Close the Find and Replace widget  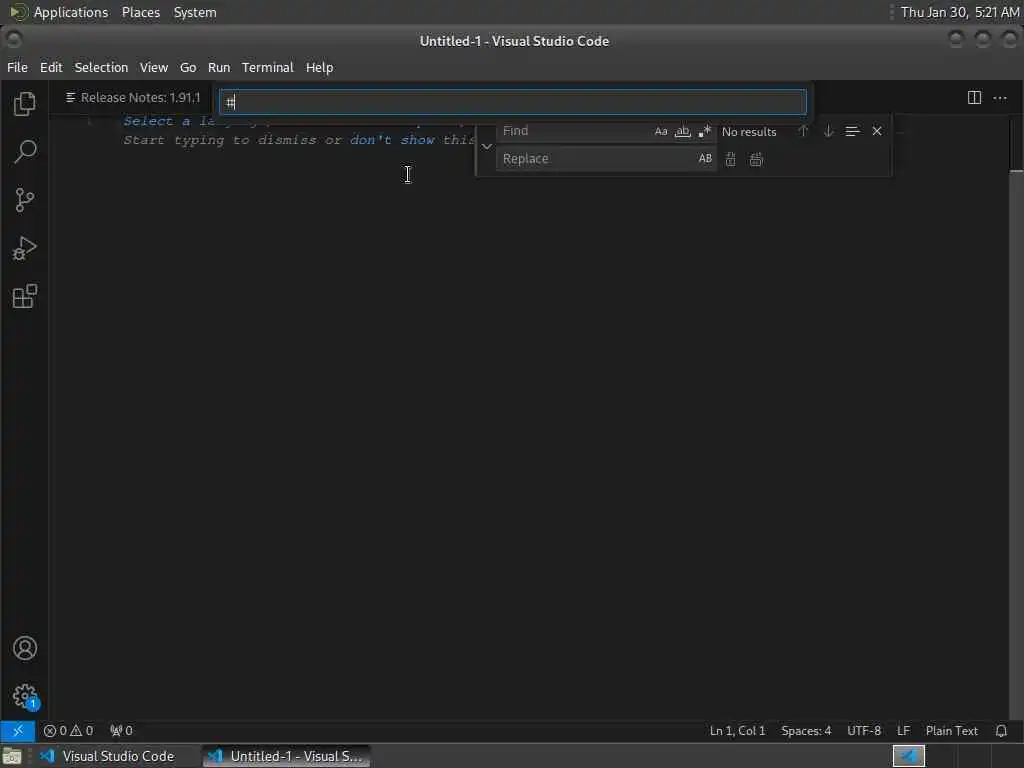876,131
